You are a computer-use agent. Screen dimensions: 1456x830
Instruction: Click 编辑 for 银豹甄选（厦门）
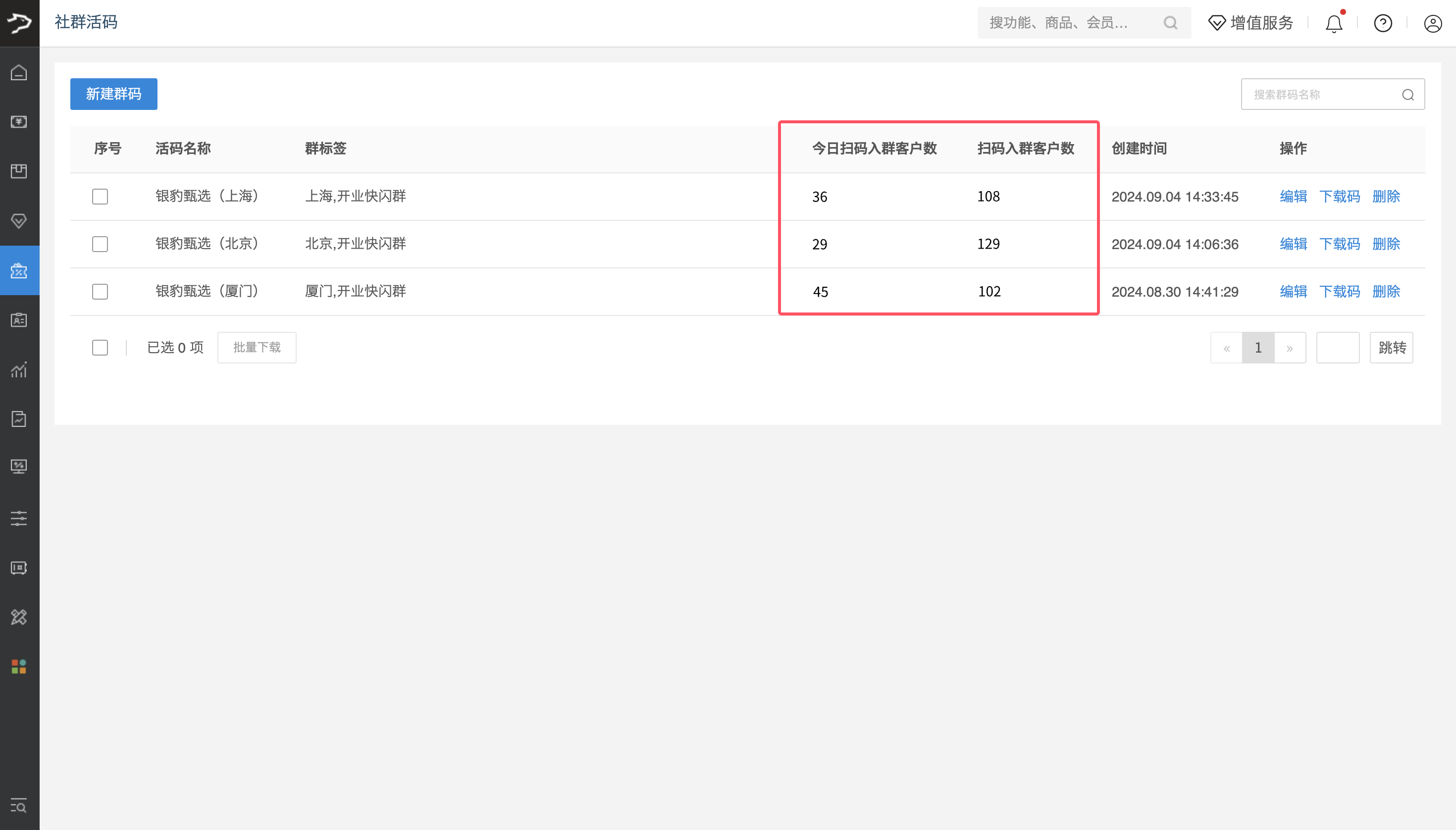pos(1293,292)
